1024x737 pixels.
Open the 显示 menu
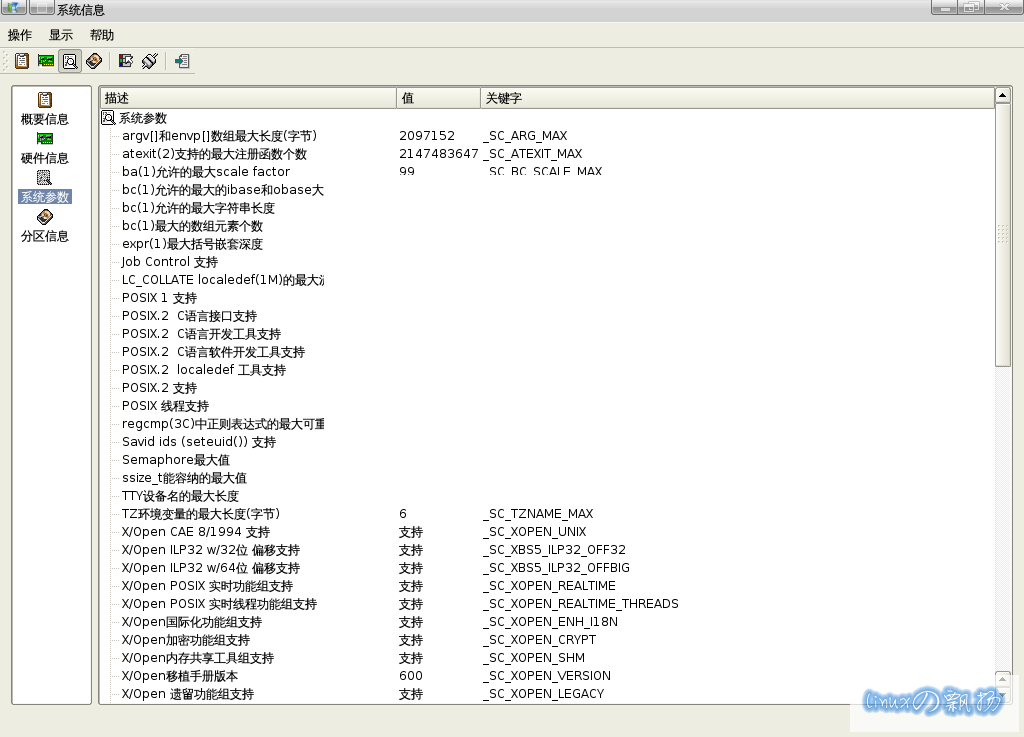(61, 35)
